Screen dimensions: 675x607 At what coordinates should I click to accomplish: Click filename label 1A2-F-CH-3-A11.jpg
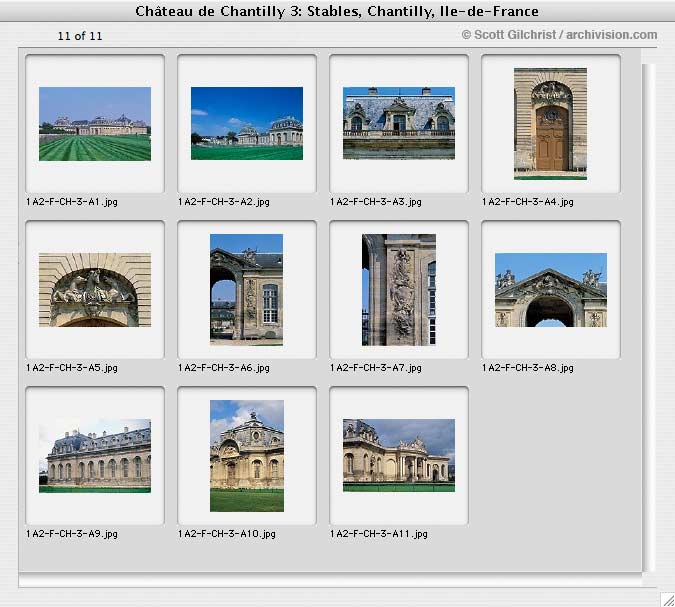pyautogui.click(x=378, y=534)
